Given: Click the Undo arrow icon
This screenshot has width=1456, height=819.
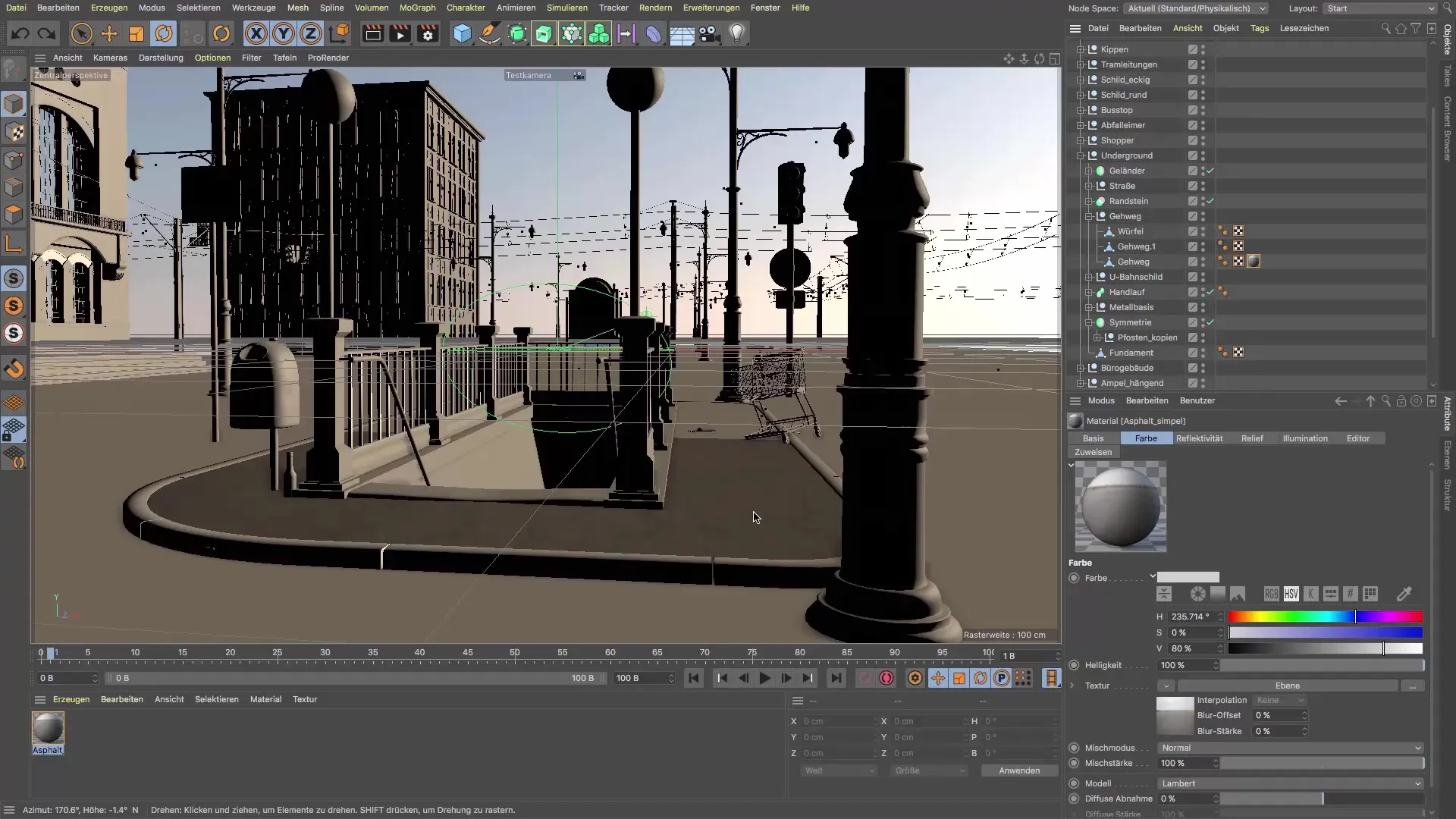Looking at the screenshot, I should (20, 33).
